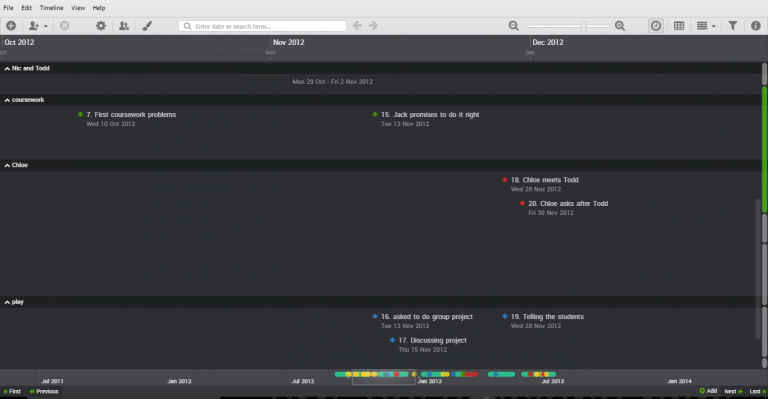
Task: Go back with the left arrow
Action: (x=358, y=25)
